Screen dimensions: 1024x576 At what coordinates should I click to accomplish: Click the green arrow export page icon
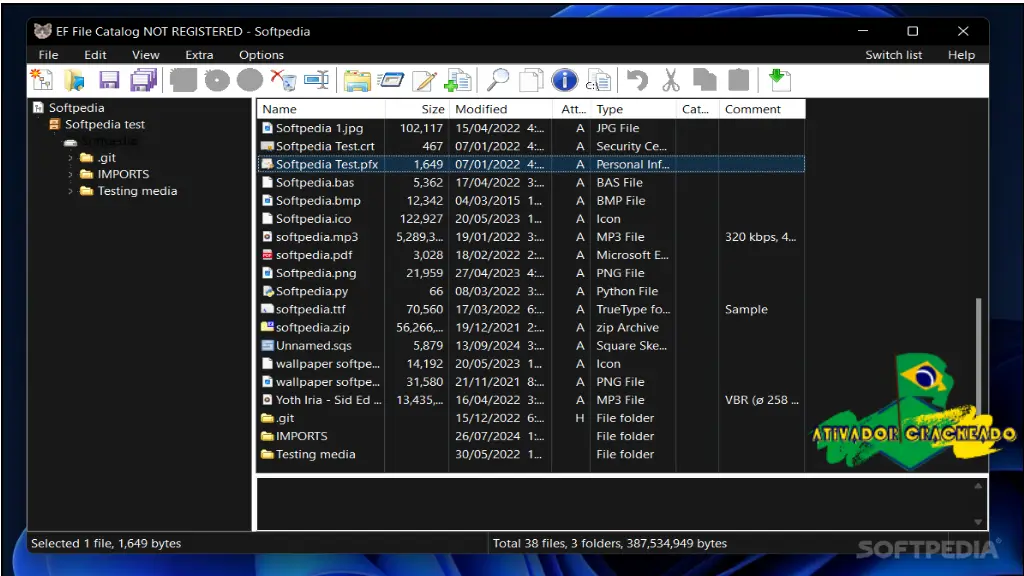(x=779, y=80)
